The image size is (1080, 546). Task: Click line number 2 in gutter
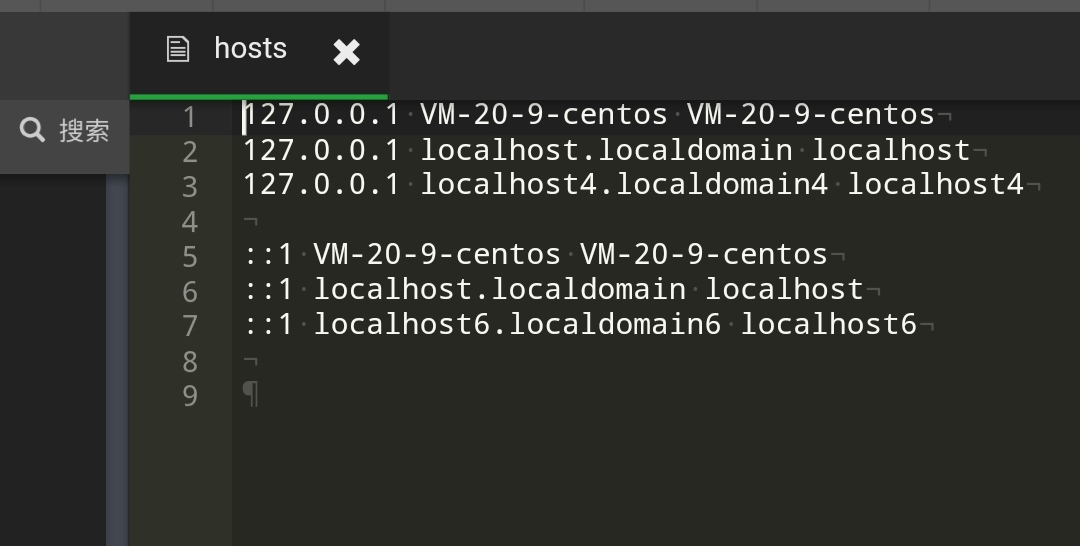(x=189, y=152)
